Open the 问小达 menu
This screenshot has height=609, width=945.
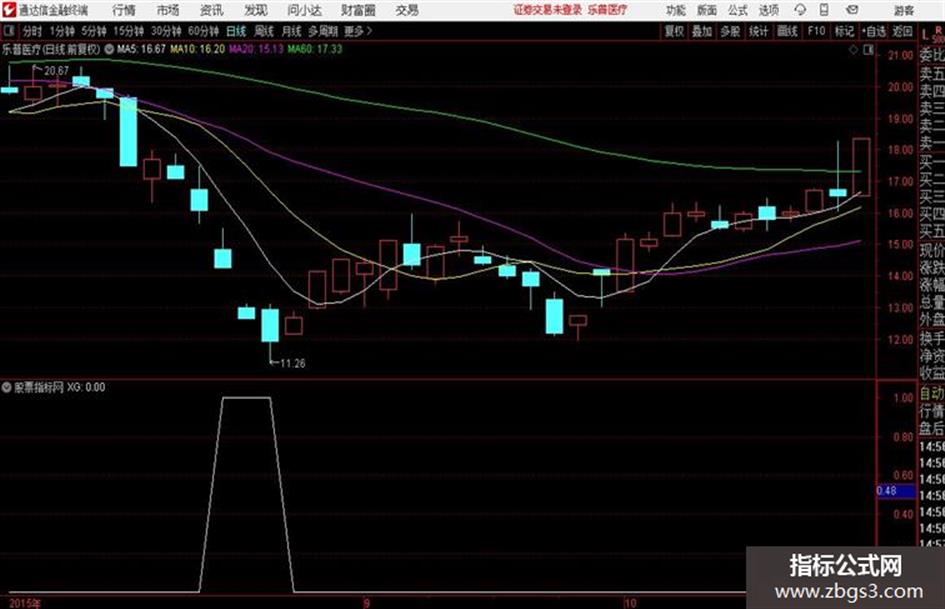[304, 10]
